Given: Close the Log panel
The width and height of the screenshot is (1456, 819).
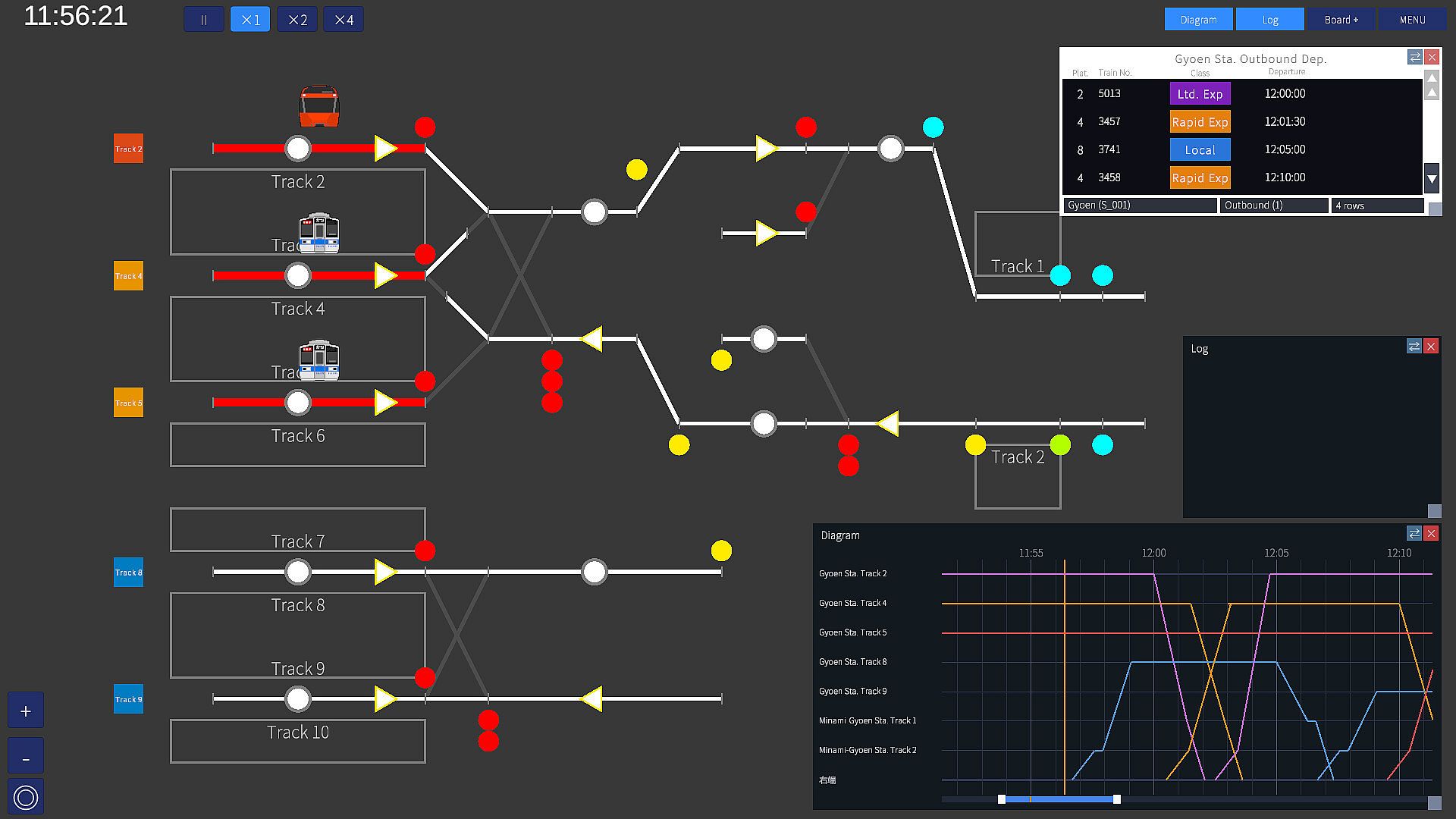Looking at the screenshot, I should click(1431, 347).
